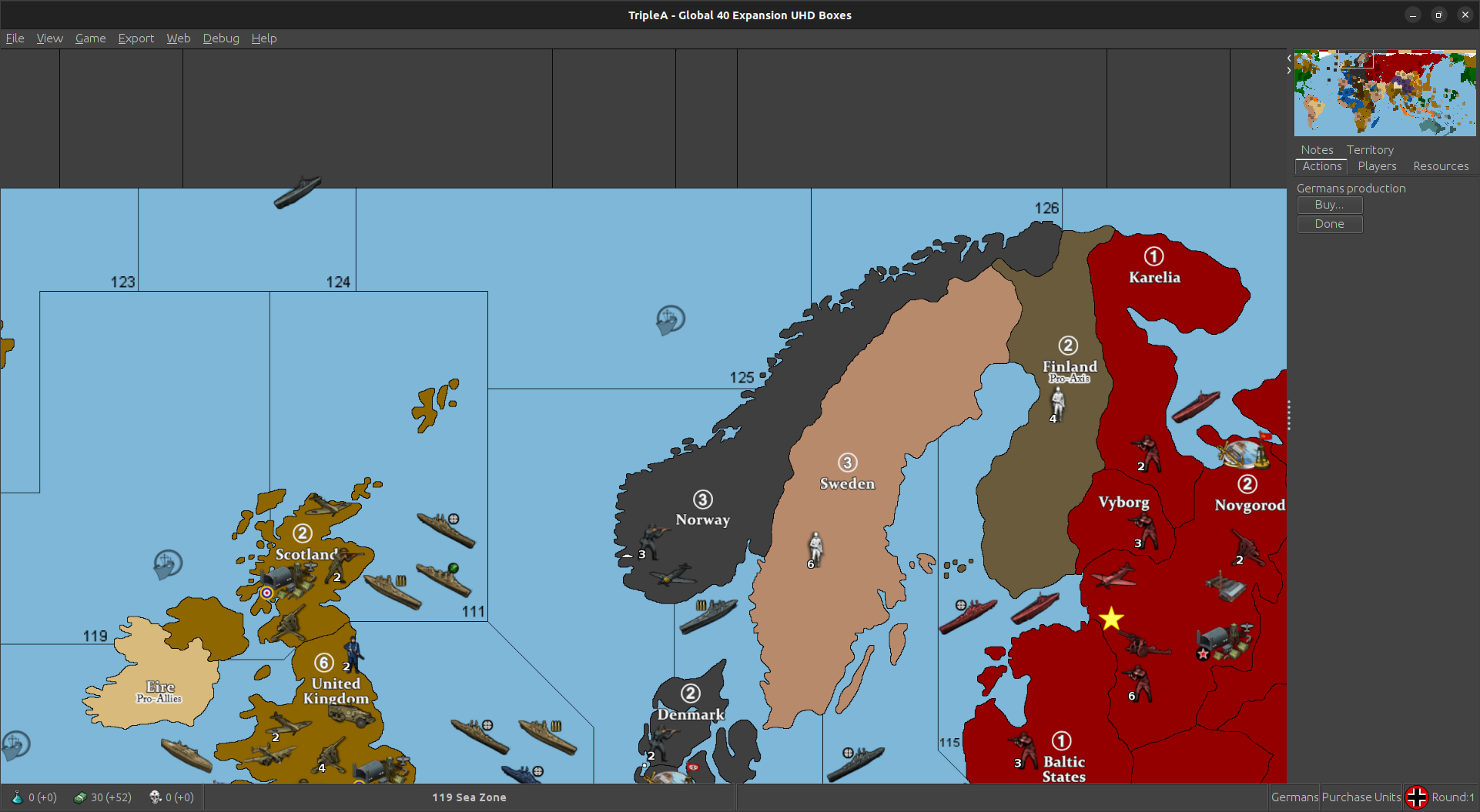The height and width of the screenshot is (812, 1480).
Task: Click the PUs money icon in status bar
Action: coord(80,797)
